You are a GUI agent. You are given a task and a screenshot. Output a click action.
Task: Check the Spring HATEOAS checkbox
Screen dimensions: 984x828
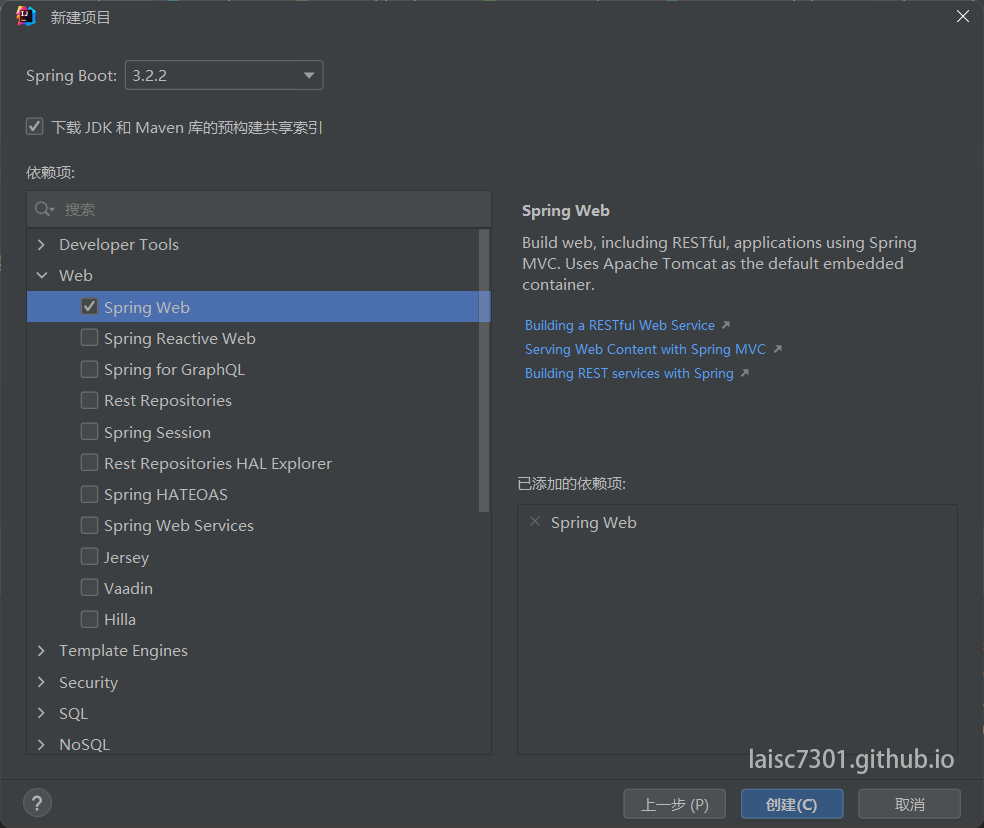(x=89, y=494)
